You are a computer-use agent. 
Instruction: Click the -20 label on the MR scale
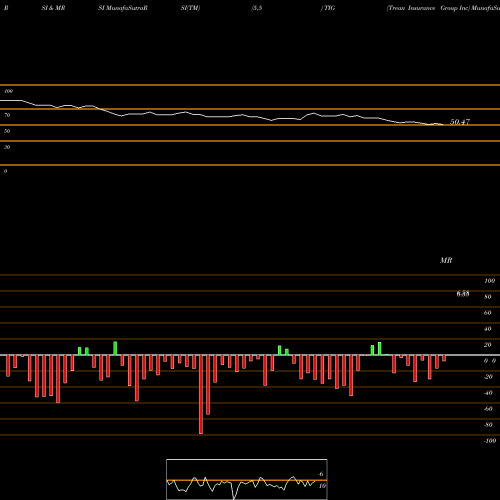point(488,377)
